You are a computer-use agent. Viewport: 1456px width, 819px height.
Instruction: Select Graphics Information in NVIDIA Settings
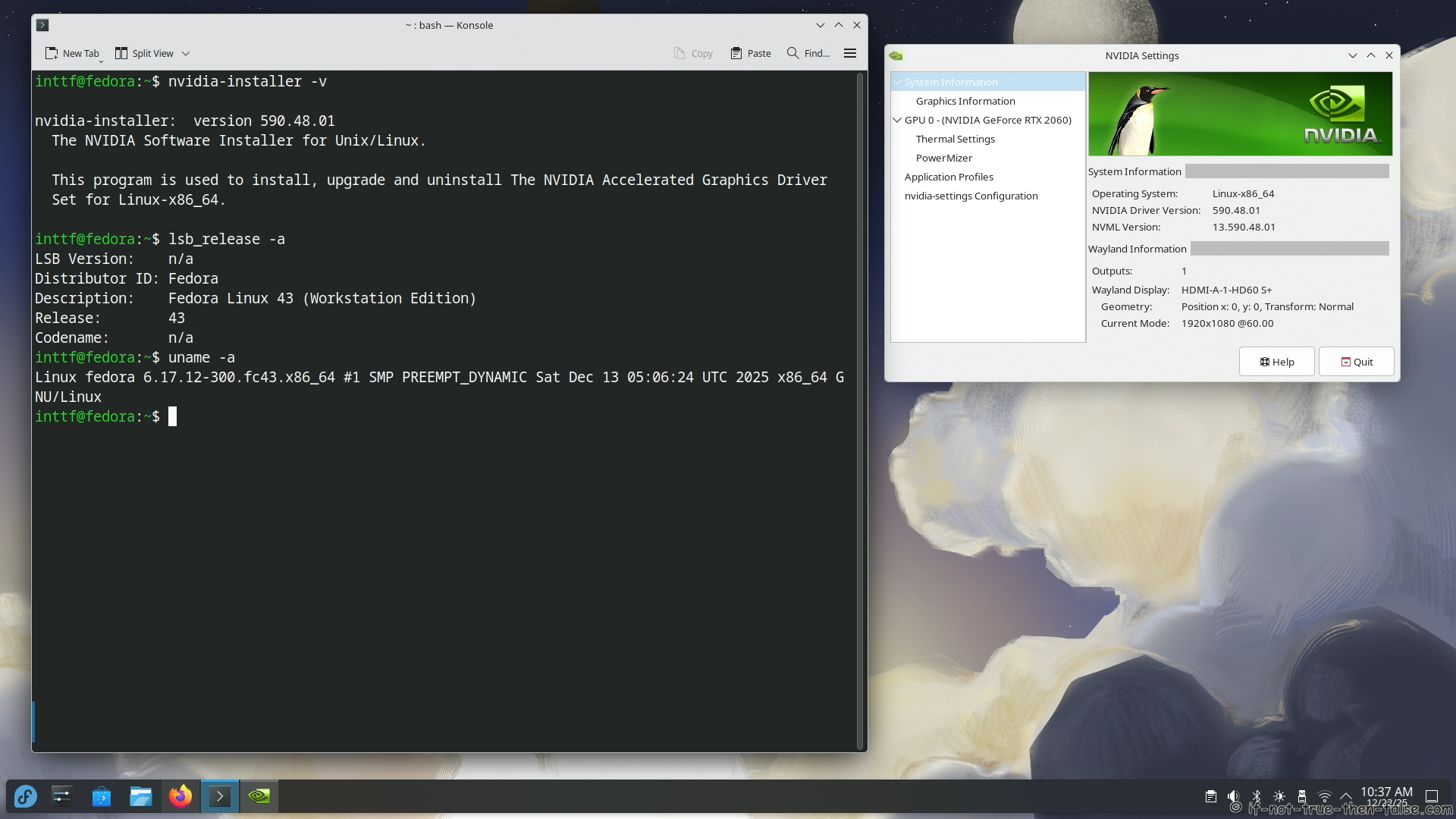coord(965,101)
